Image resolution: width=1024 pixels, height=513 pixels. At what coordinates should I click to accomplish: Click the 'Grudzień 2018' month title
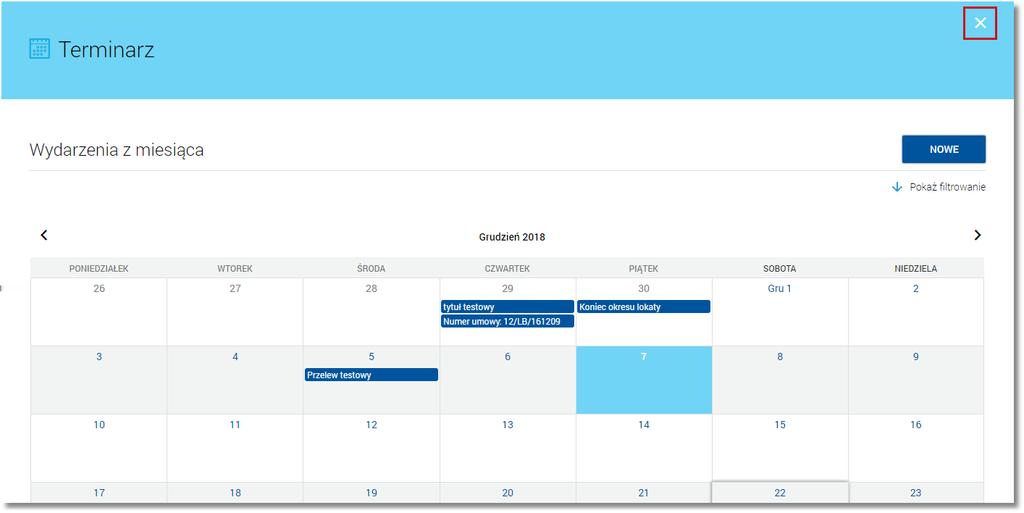pos(512,237)
